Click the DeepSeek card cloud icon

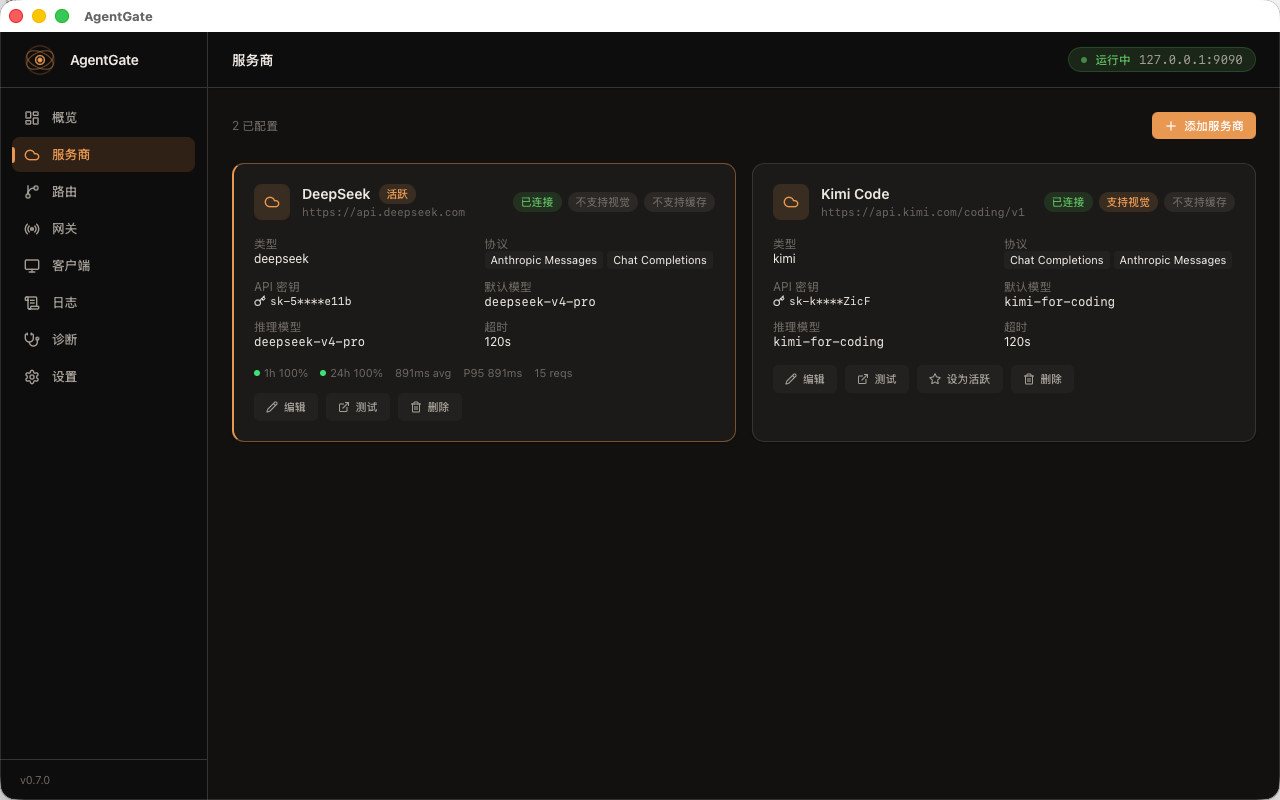(x=272, y=202)
